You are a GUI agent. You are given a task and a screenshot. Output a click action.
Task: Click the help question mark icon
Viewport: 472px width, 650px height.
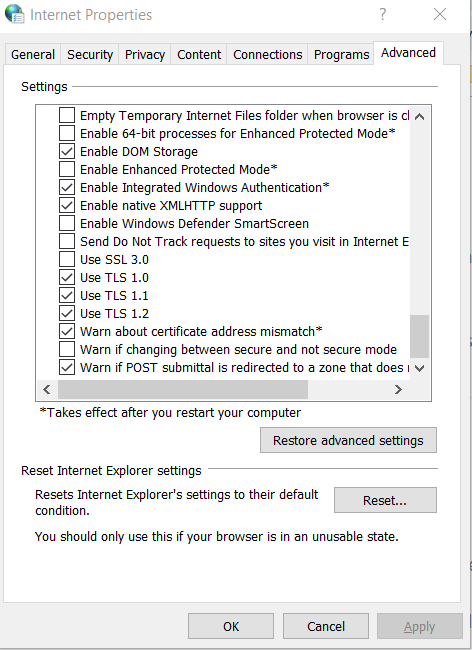pos(382,15)
